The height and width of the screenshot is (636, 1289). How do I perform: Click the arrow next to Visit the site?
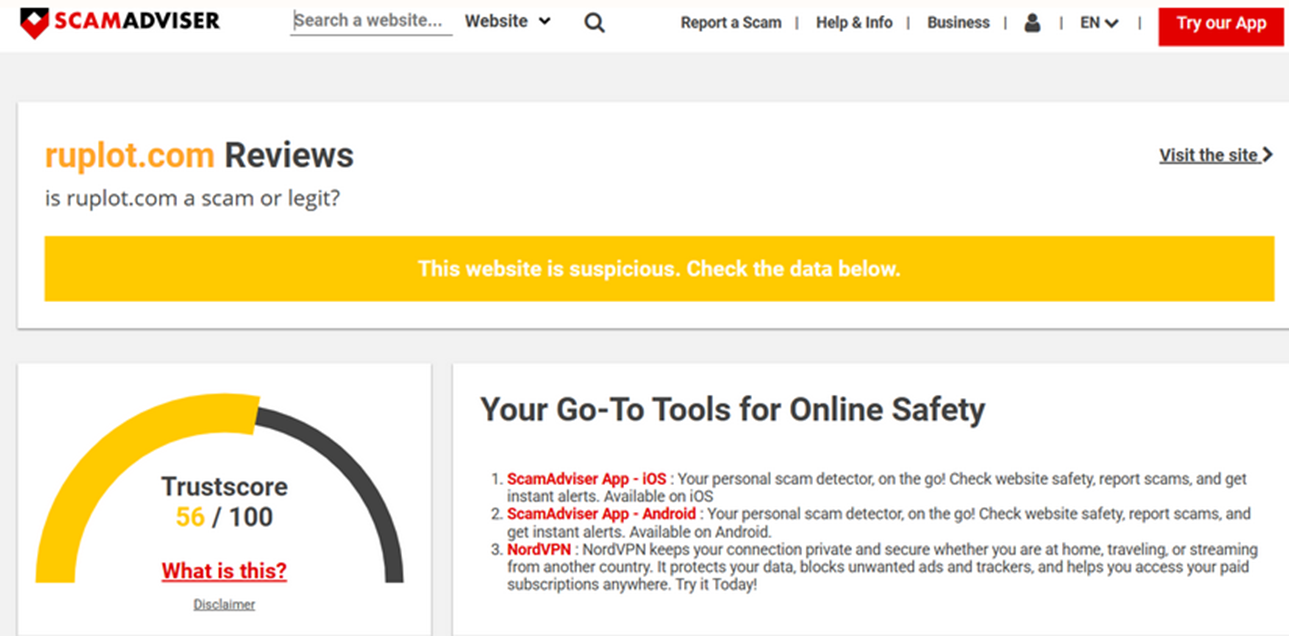1268,155
